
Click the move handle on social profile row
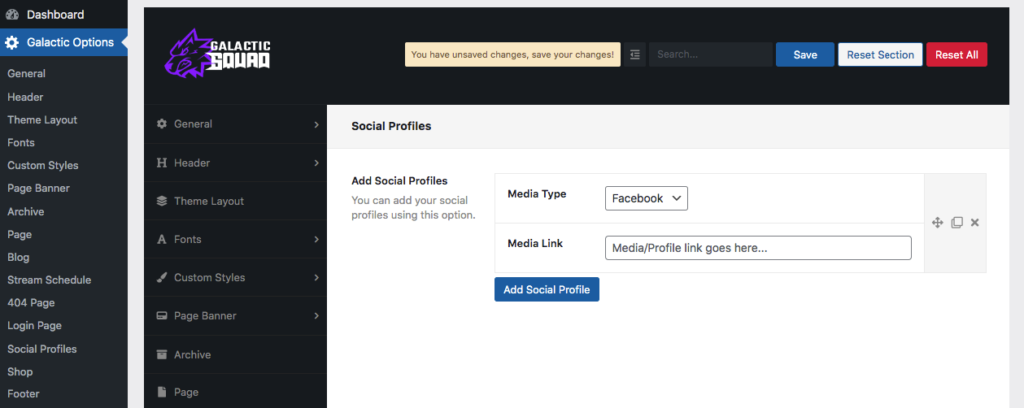point(937,223)
